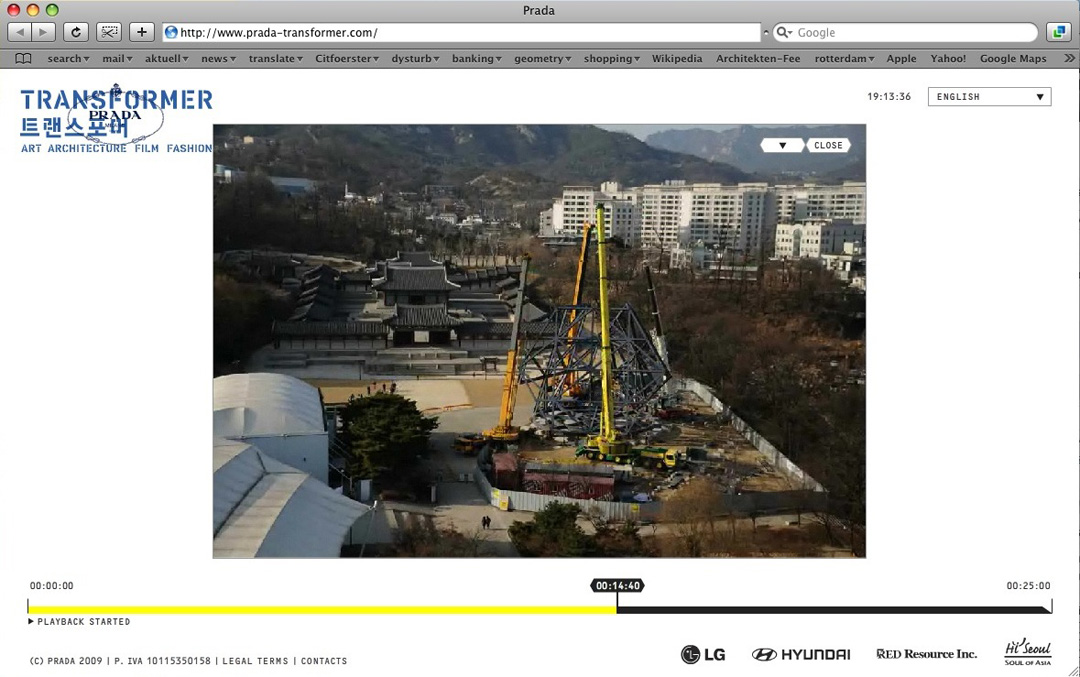The height and width of the screenshot is (677, 1080).
Task: Click the play triangle beside Playback Started
Action: pos(31,621)
